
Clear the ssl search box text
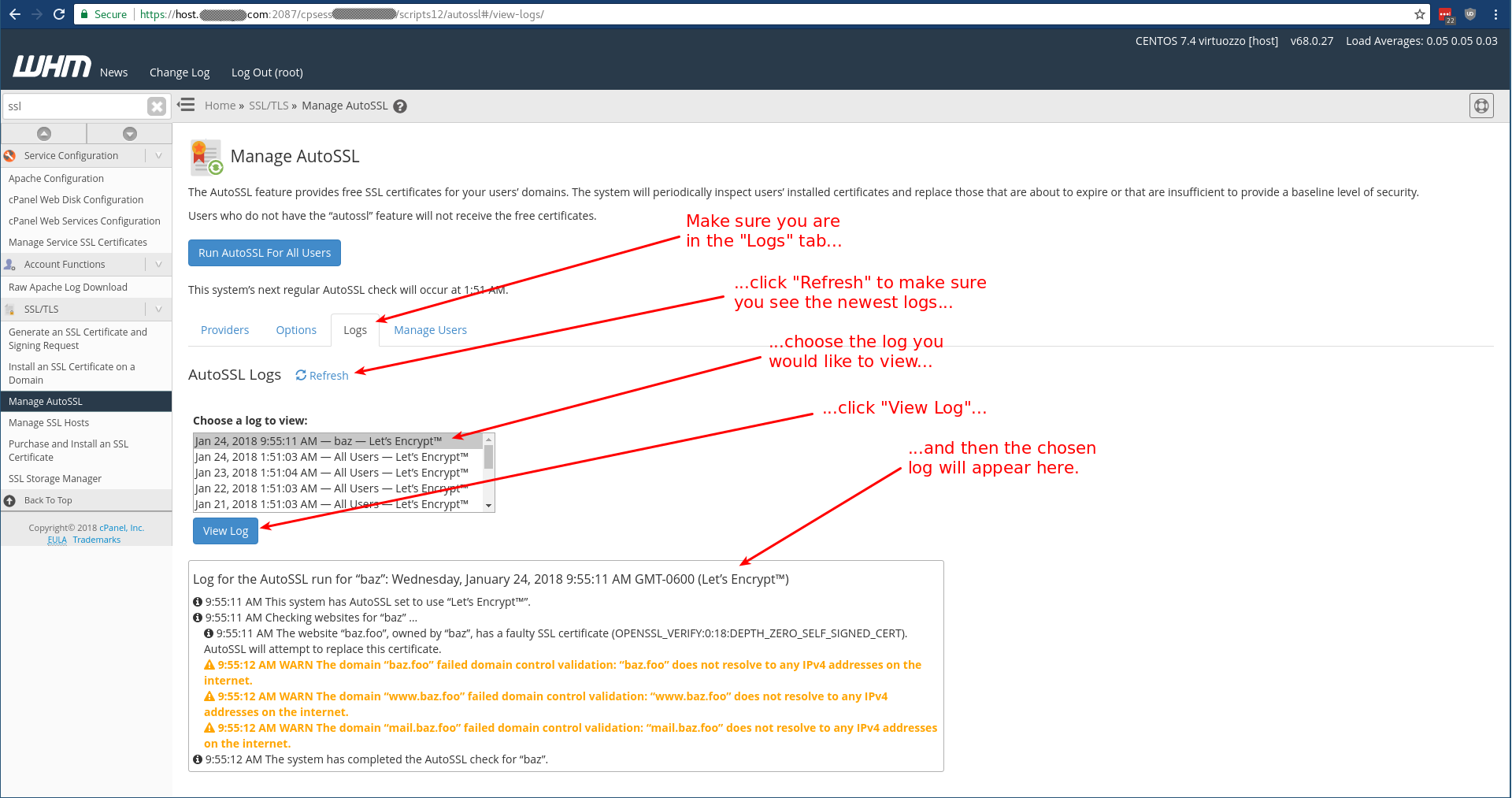tap(157, 106)
